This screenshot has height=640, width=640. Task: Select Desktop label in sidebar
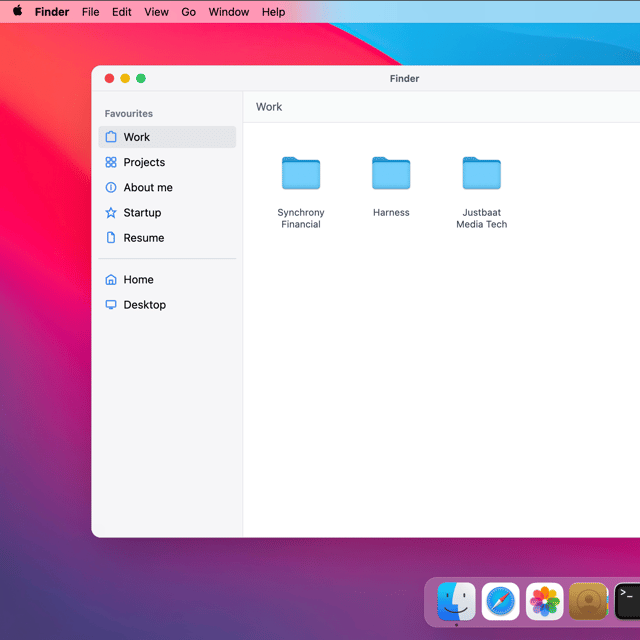coord(144,305)
